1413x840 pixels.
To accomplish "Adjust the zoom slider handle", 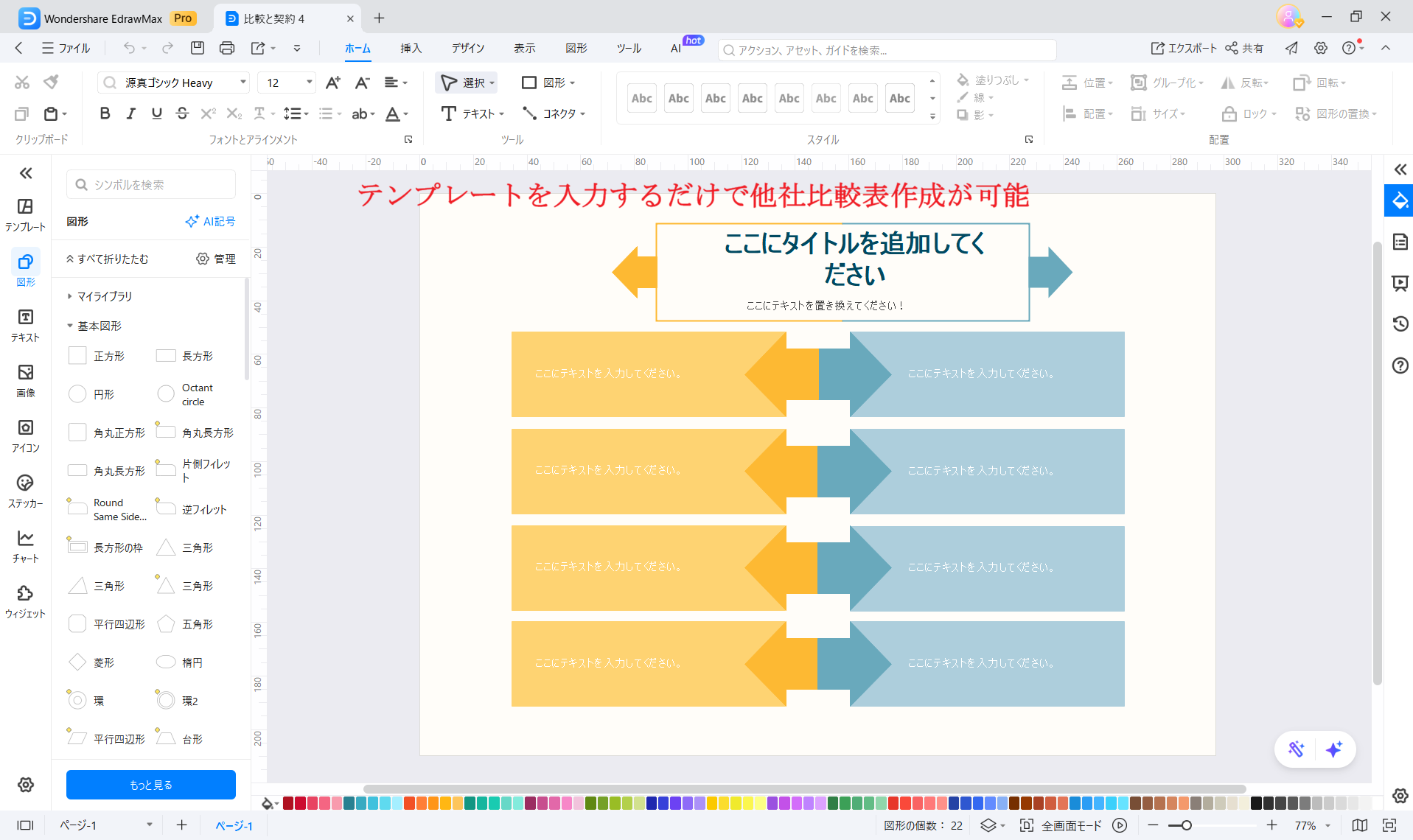I will [1186, 825].
